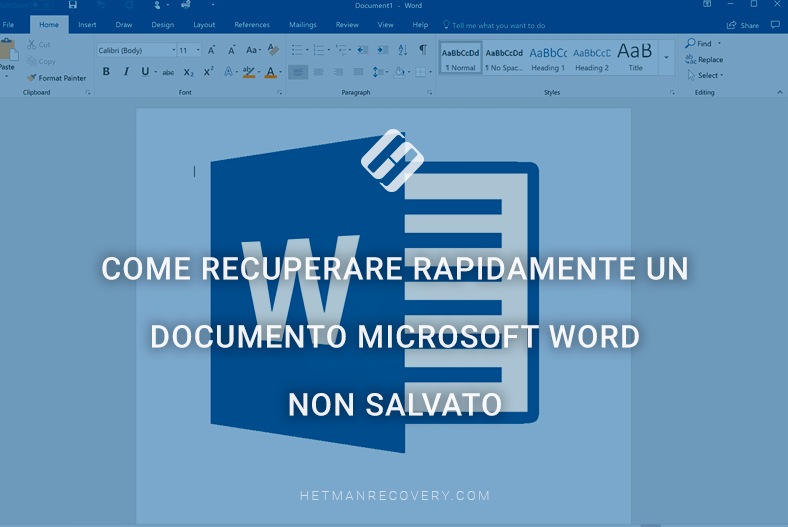
Task: Open the Customize Quick Access Toolbar arrow
Action: pyautogui.click(x=213, y=5)
